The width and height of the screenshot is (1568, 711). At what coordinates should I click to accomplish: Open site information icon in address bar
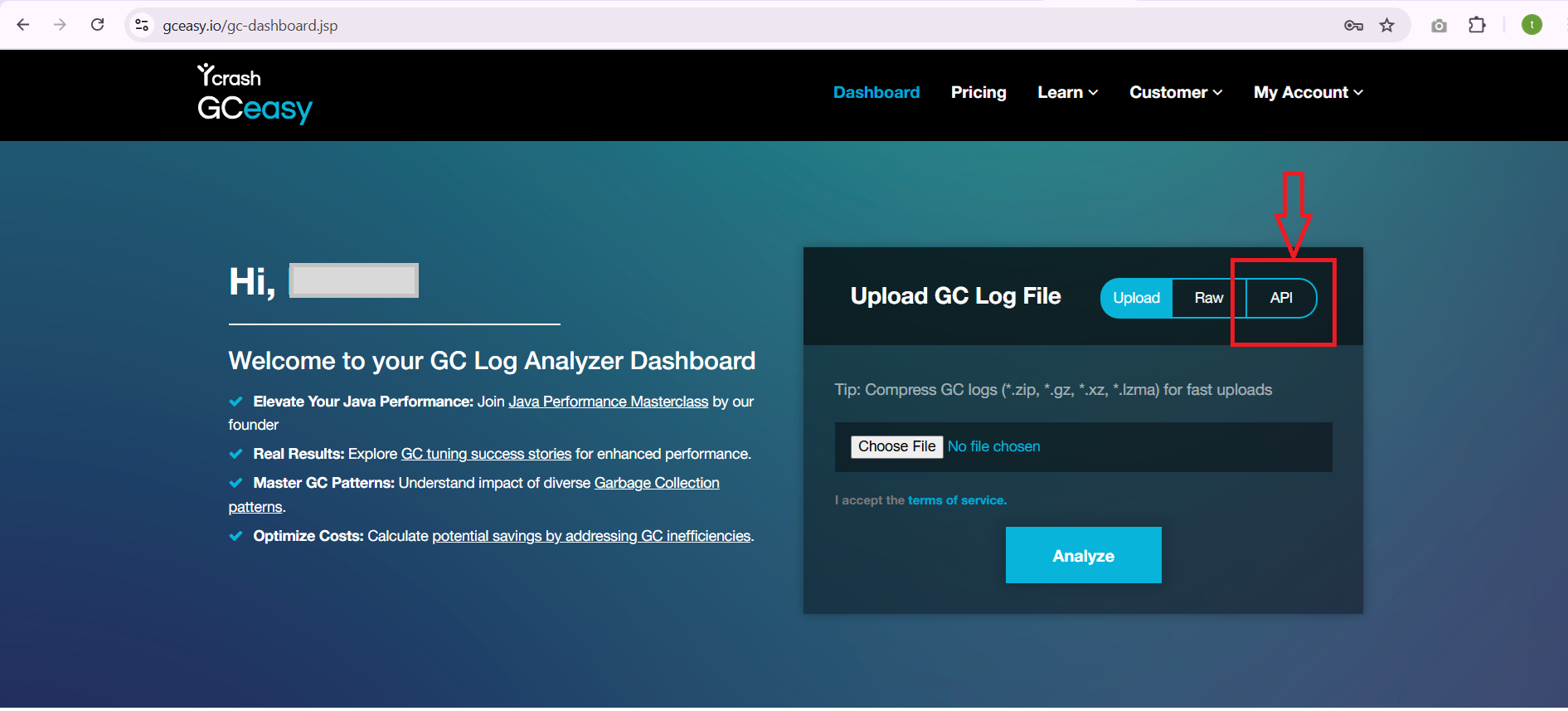(142, 25)
